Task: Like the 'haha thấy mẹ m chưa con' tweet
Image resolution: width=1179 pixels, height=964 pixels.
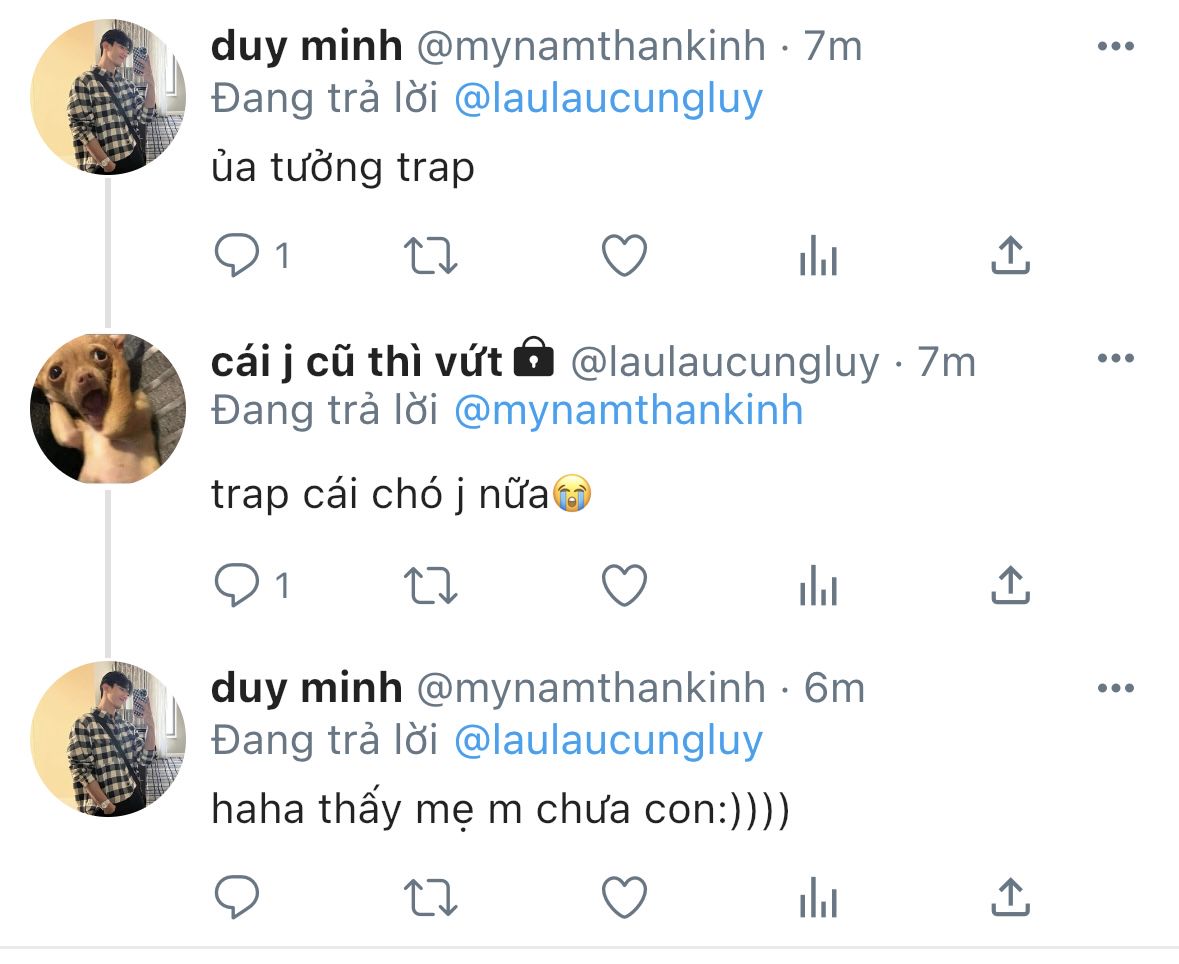Action: click(x=624, y=897)
